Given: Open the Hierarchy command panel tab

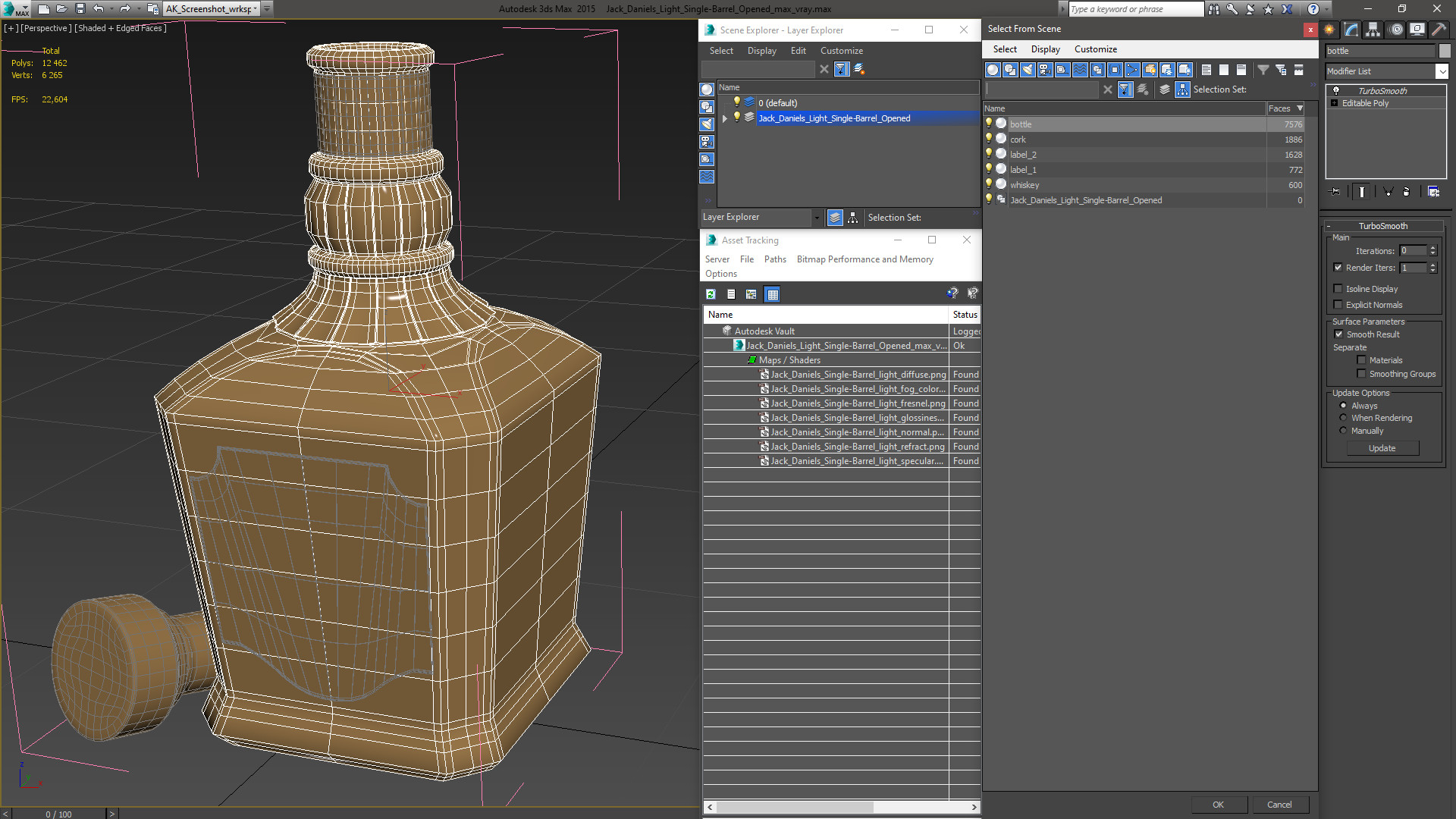Looking at the screenshot, I should click(x=1373, y=30).
